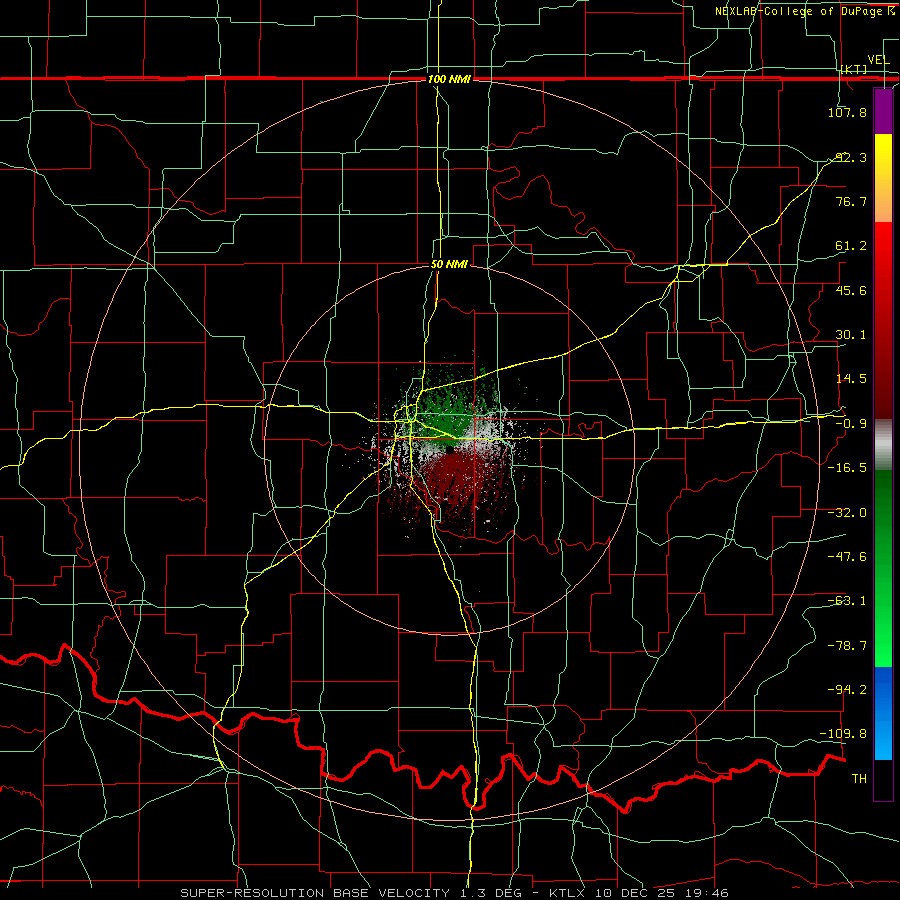This screenshot has height=900, width=900.
Task: Select the 61.2 scale value
Action: 851,246
